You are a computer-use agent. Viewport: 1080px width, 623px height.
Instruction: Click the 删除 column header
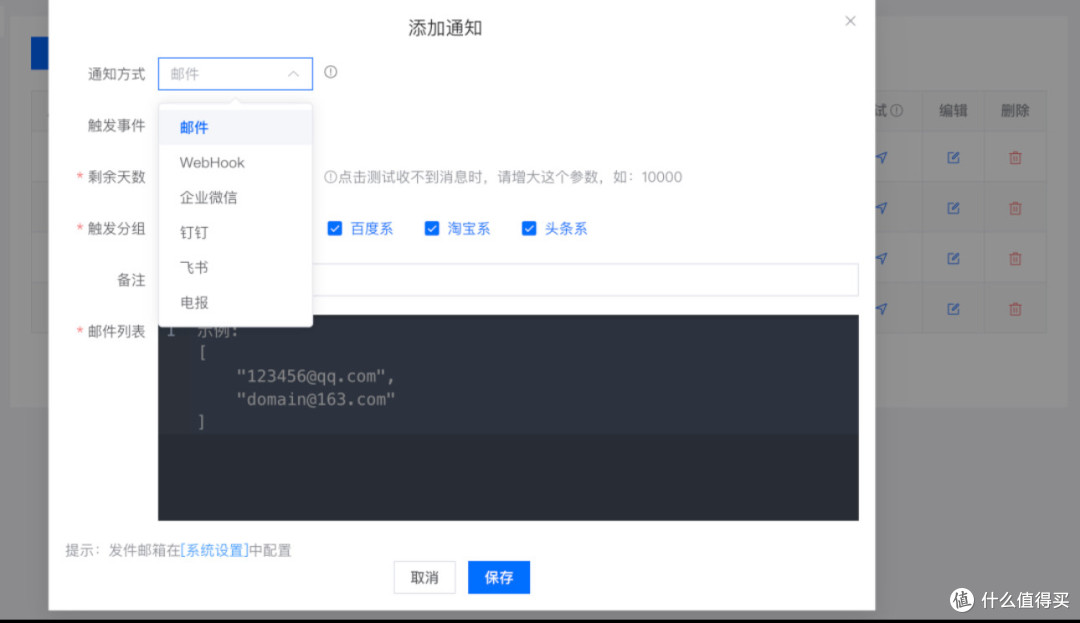(x=1015, y=111)
